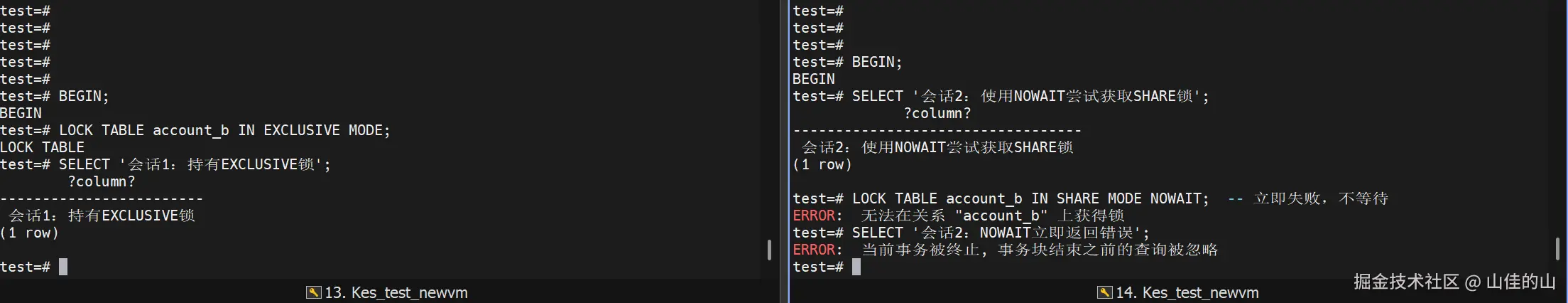Click the right pane's BEGIN; command line
This screenshot has width=1568, height=303.
pyautogui.click(x=876, y=62)
